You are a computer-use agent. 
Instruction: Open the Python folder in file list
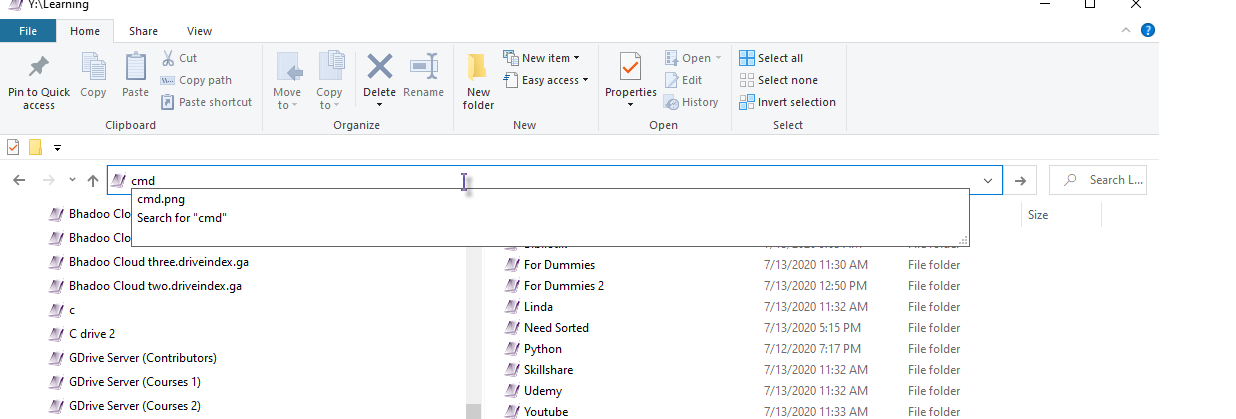click(543, 349)
